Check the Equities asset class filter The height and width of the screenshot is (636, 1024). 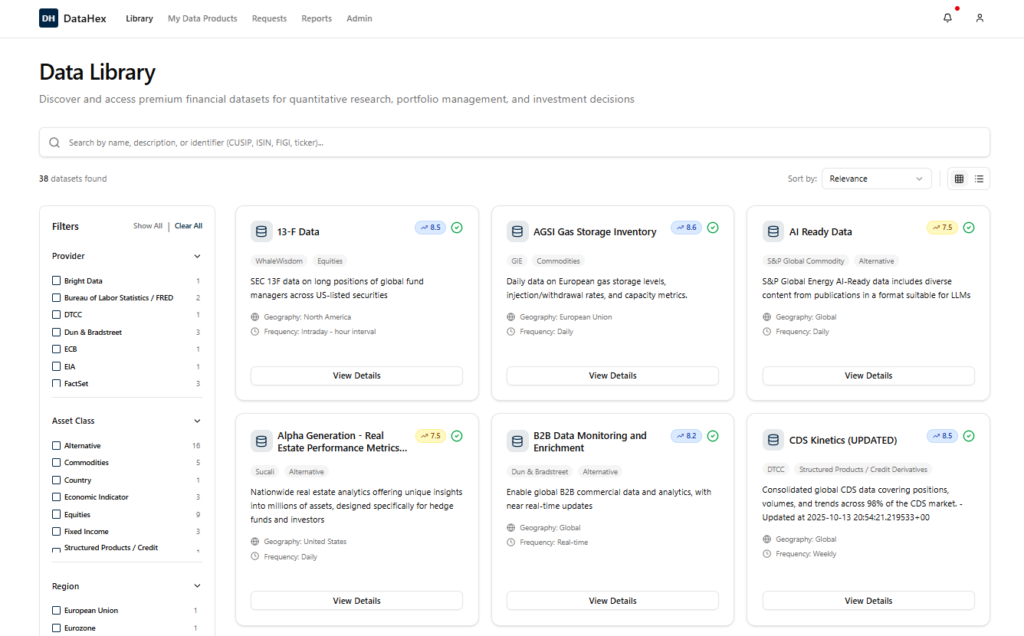coord(56,515)
